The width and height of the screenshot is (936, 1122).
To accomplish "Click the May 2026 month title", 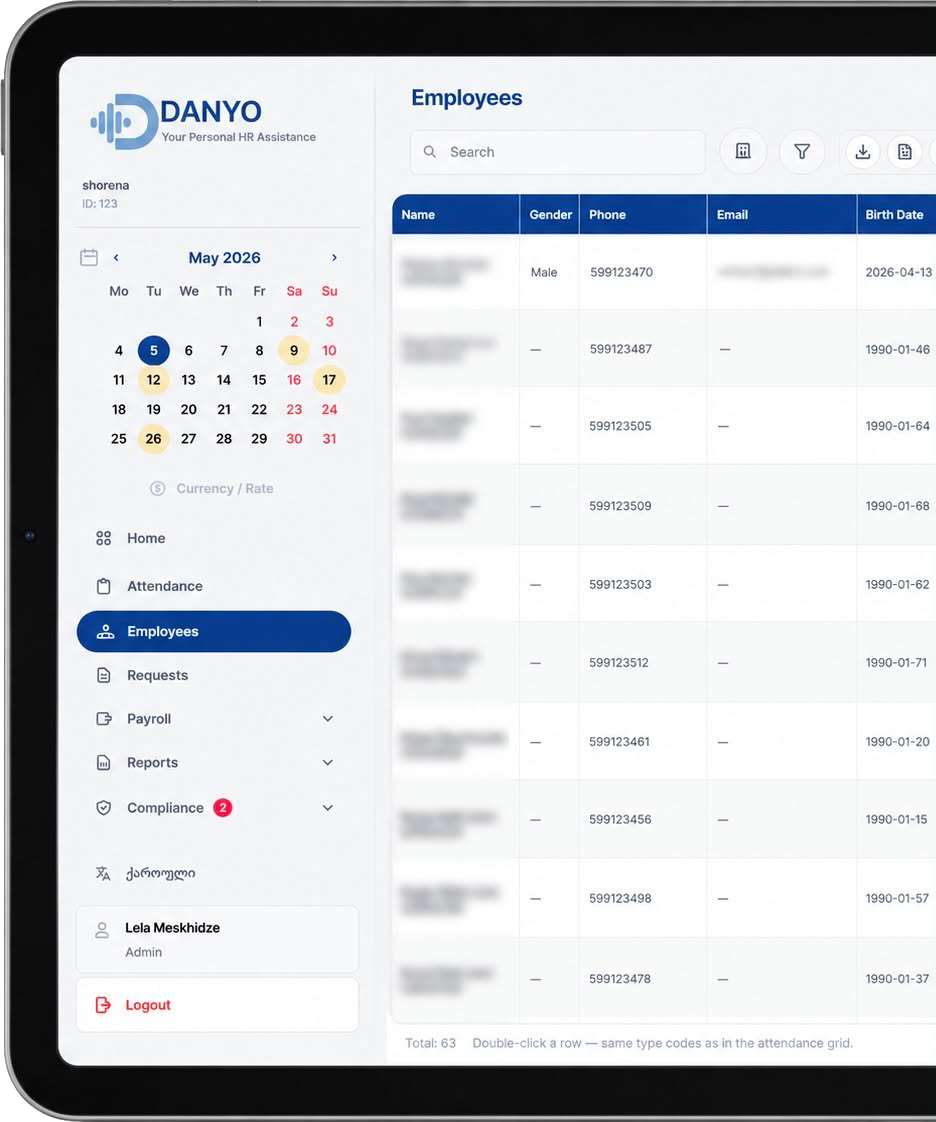I will (x=224, y=258).
